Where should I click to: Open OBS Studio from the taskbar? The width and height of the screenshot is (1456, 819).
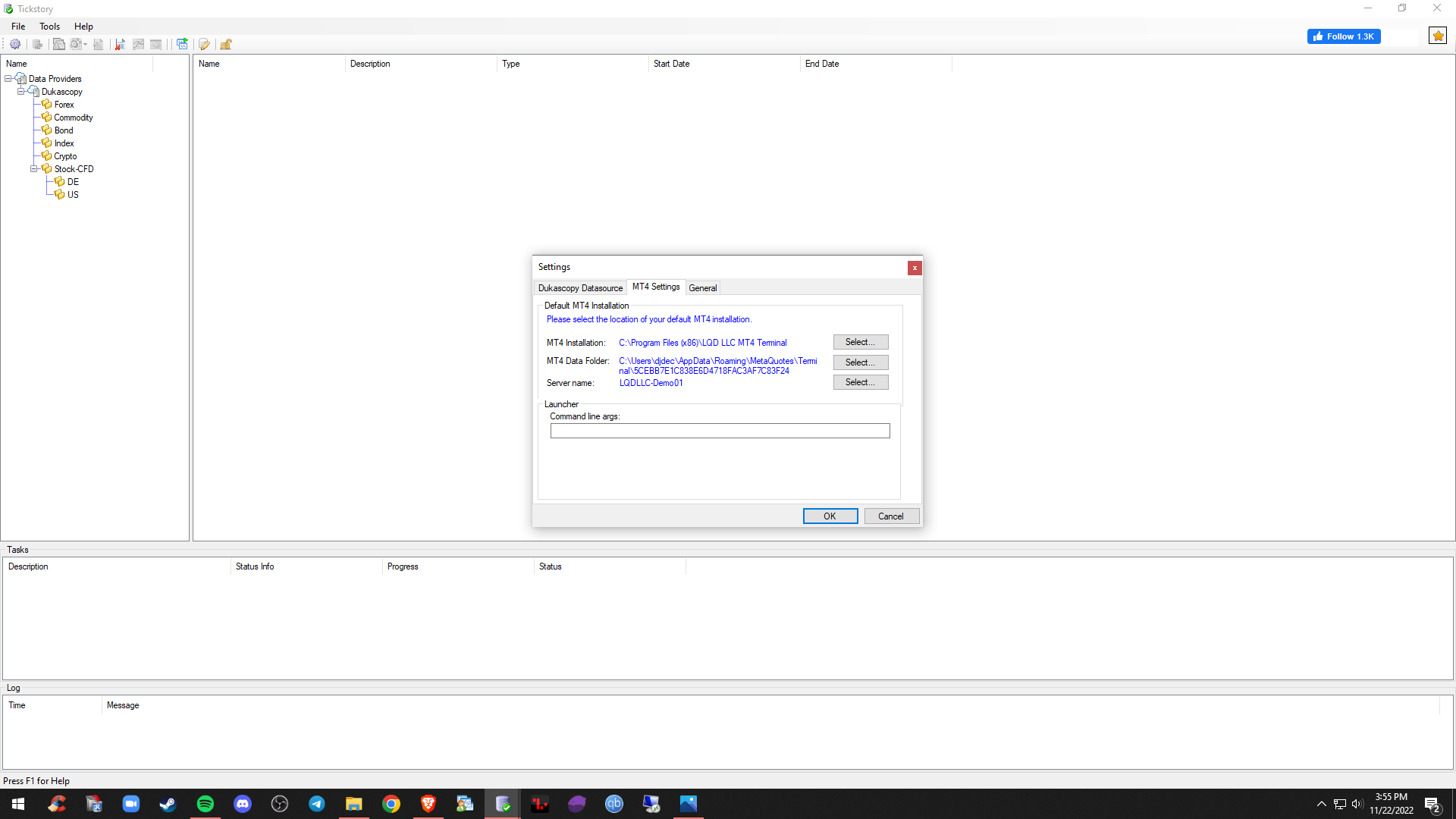(280, 804)
